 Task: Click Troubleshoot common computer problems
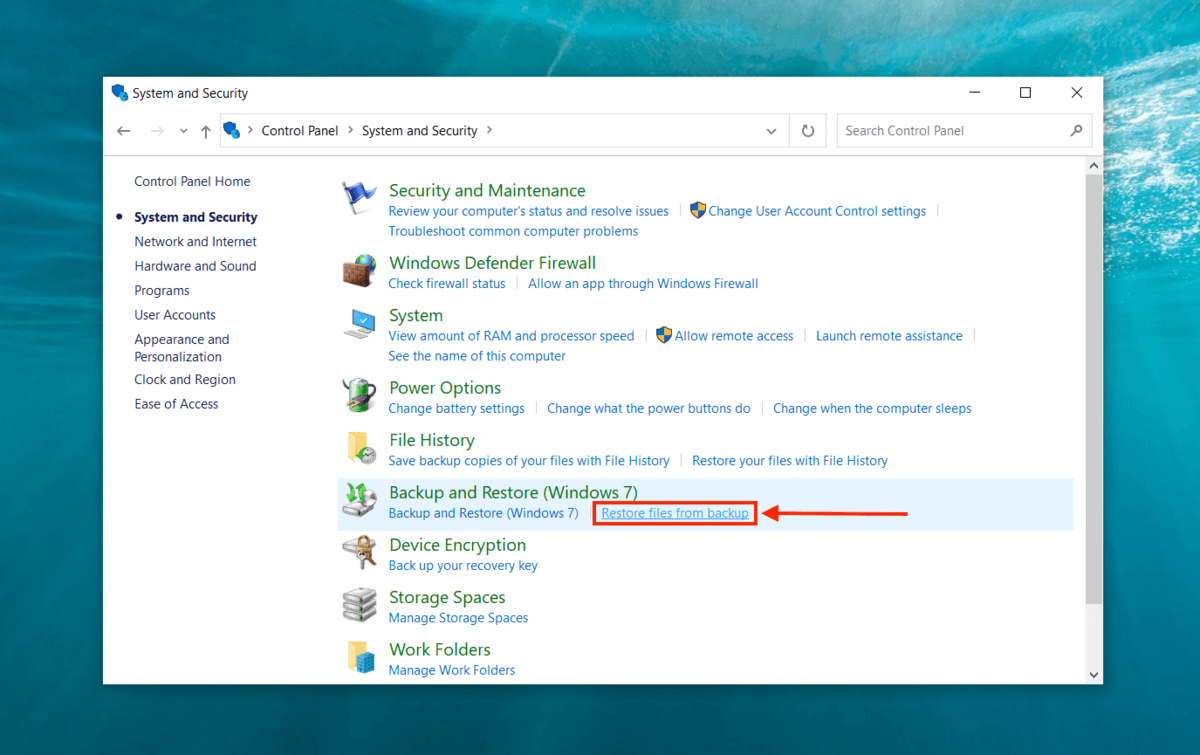point(513,231)
